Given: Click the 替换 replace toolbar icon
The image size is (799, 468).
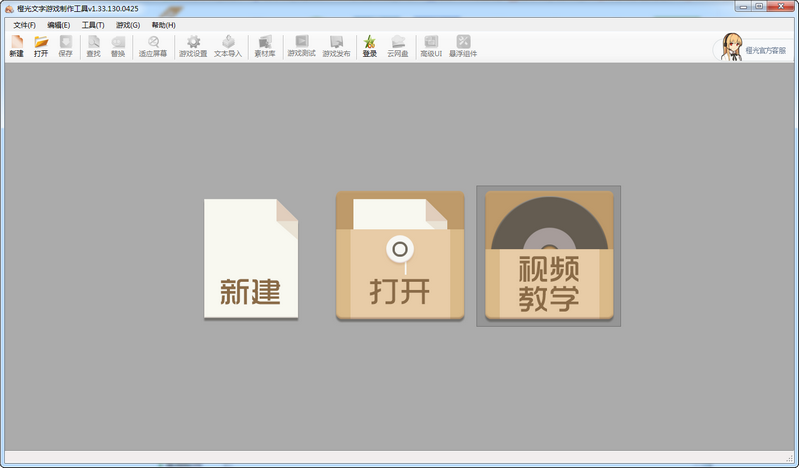Looking at the screenshot, I should point(118,46).
